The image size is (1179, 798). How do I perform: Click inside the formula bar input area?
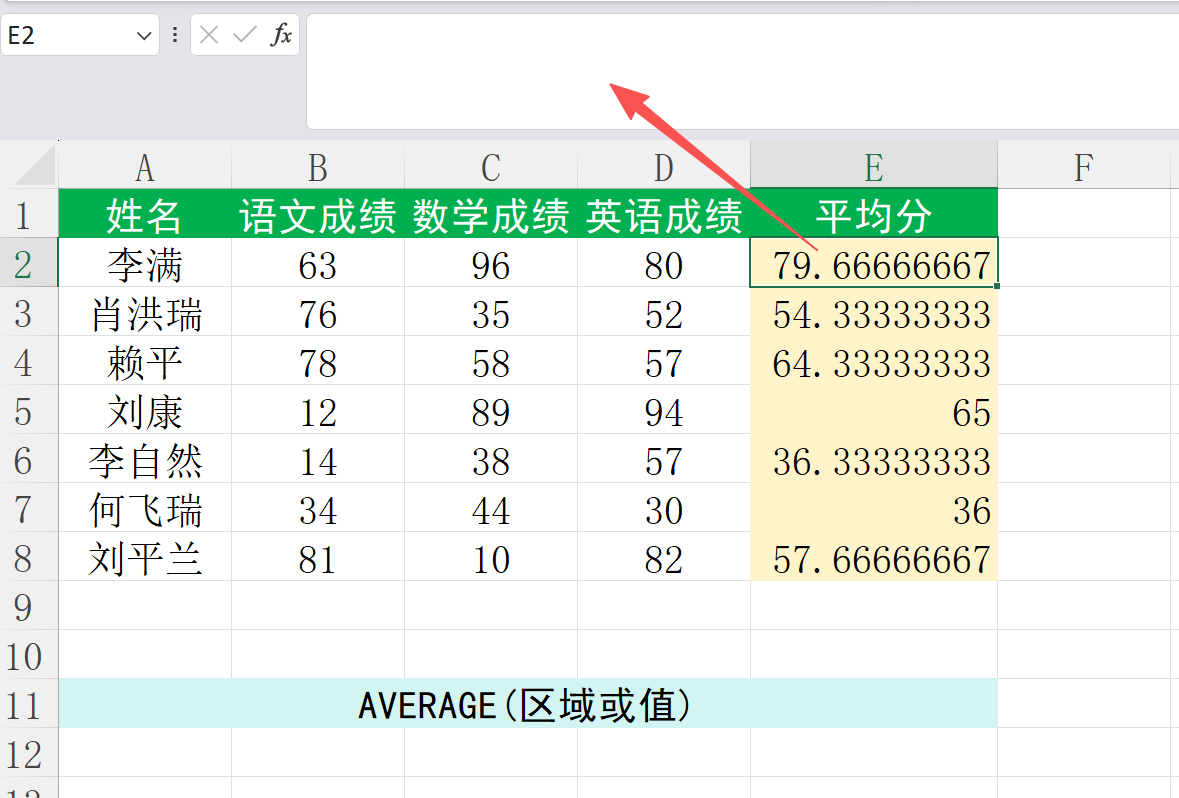(x=740, y=70)
